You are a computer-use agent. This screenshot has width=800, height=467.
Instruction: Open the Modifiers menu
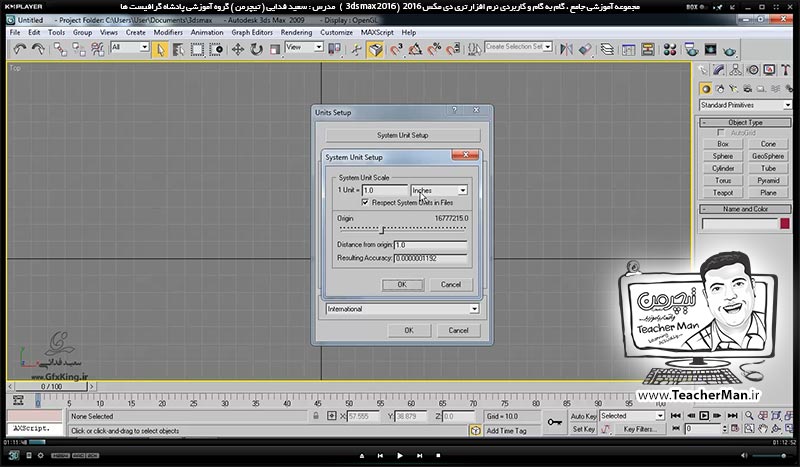coord(168,32)
